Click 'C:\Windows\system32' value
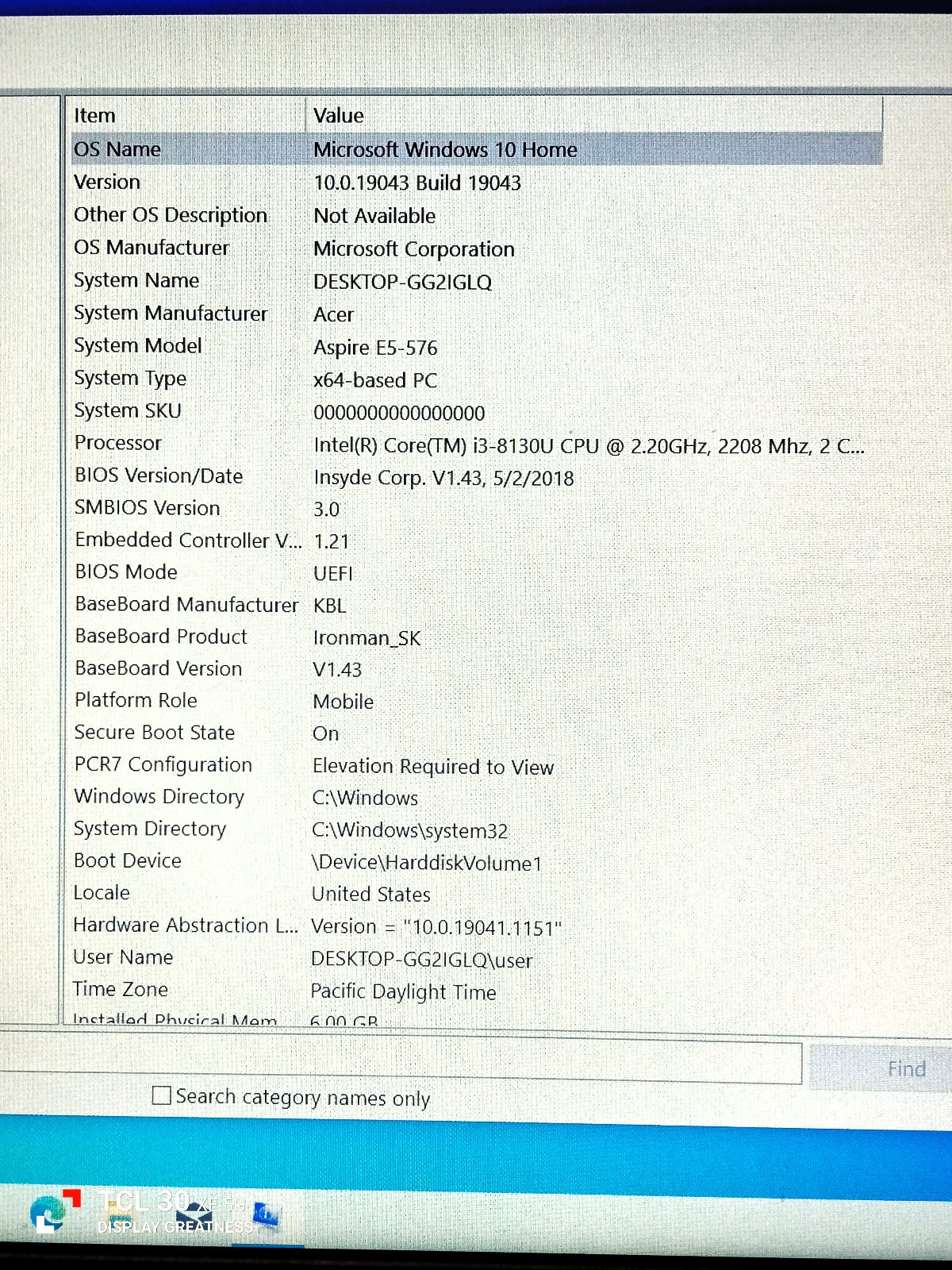952x1270 pixels. tap(409, 830)
